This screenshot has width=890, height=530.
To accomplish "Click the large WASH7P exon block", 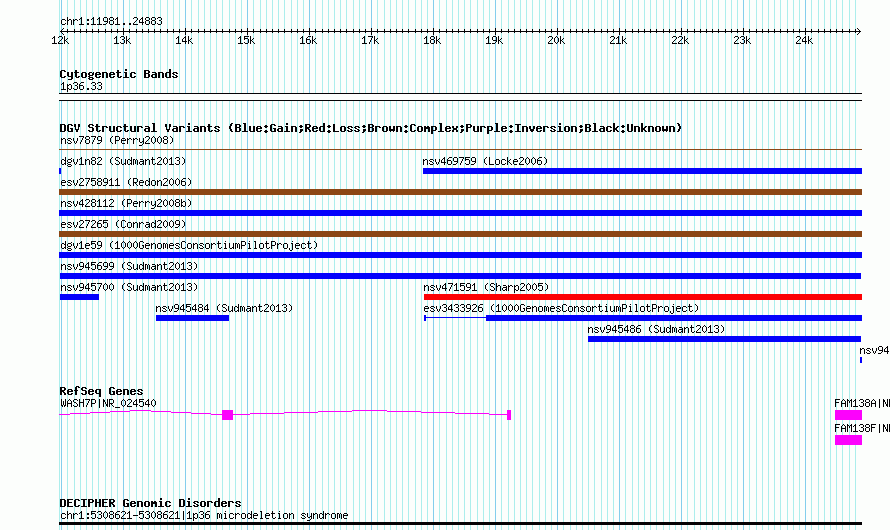I will [228, 415].
